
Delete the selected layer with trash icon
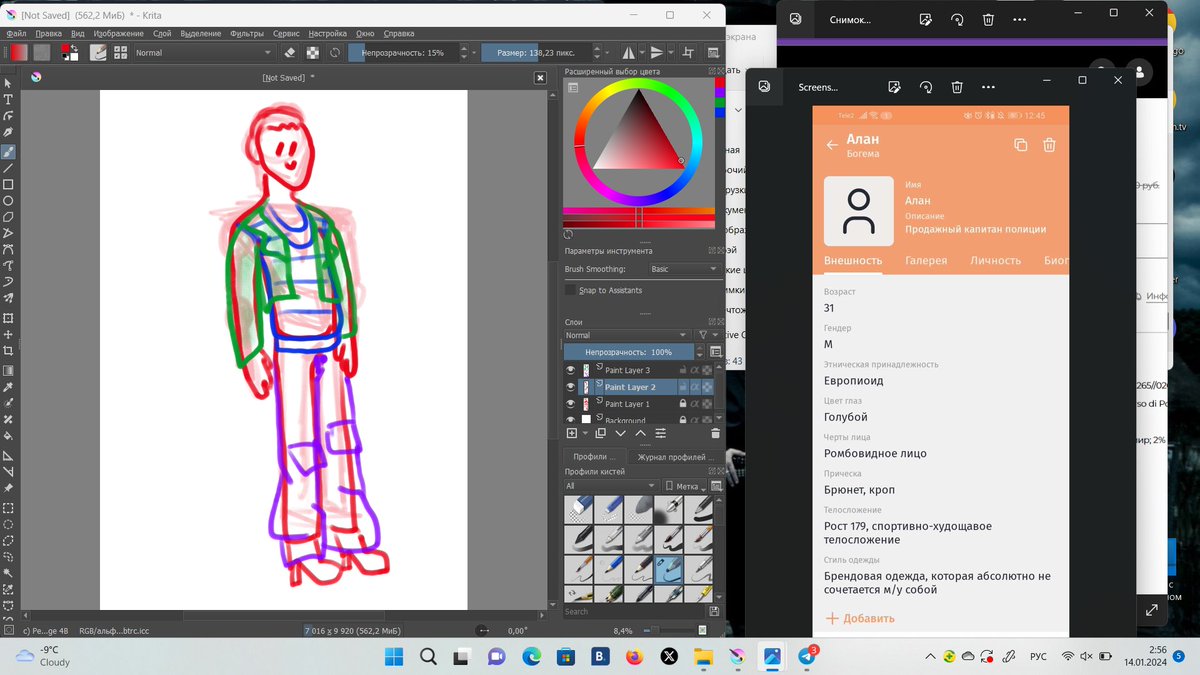pyautogui.click(x=715, y=433)
